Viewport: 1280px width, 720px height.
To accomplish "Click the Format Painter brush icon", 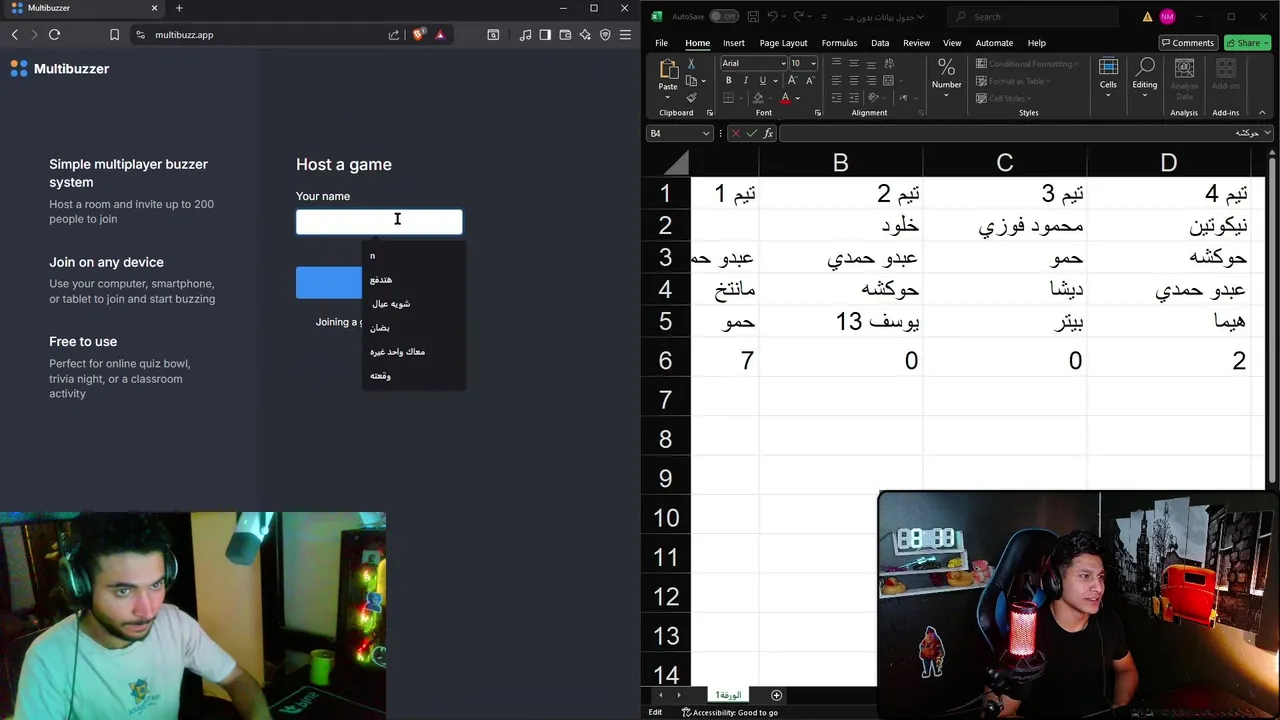I will click(x=691, y=98).
